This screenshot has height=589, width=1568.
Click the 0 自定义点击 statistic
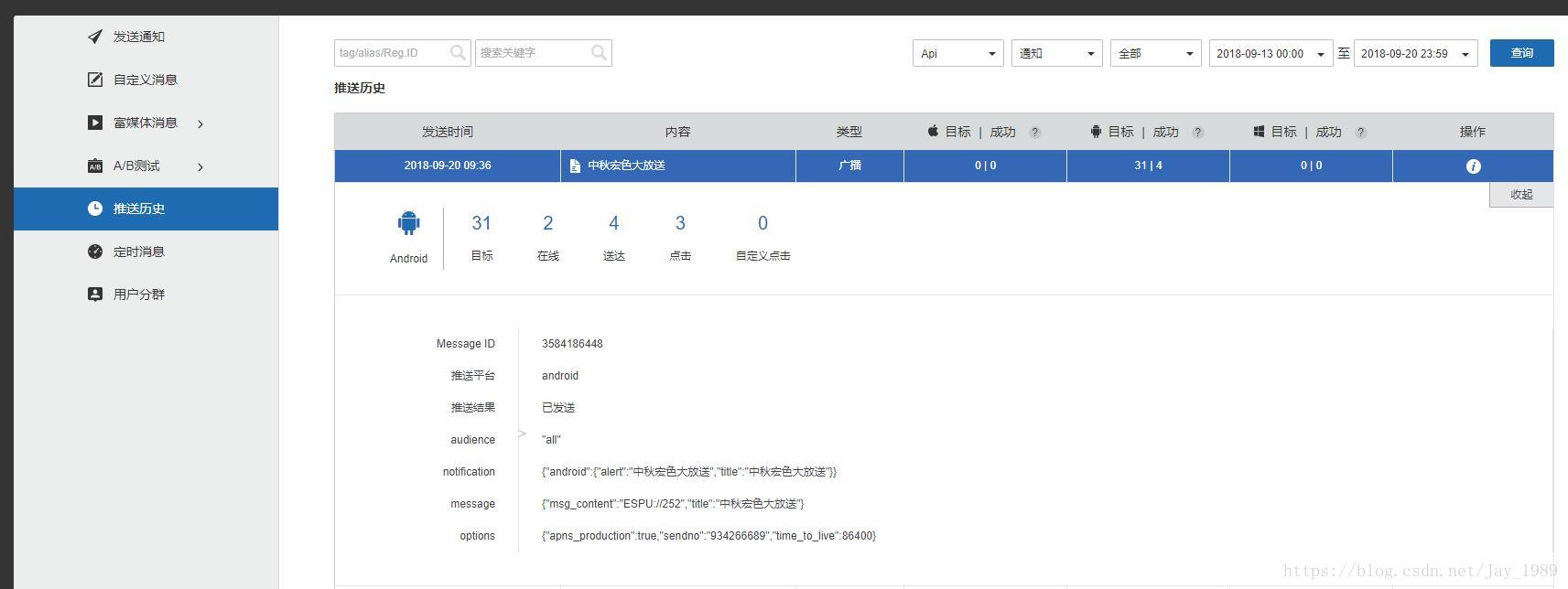(x=762, y=237)
